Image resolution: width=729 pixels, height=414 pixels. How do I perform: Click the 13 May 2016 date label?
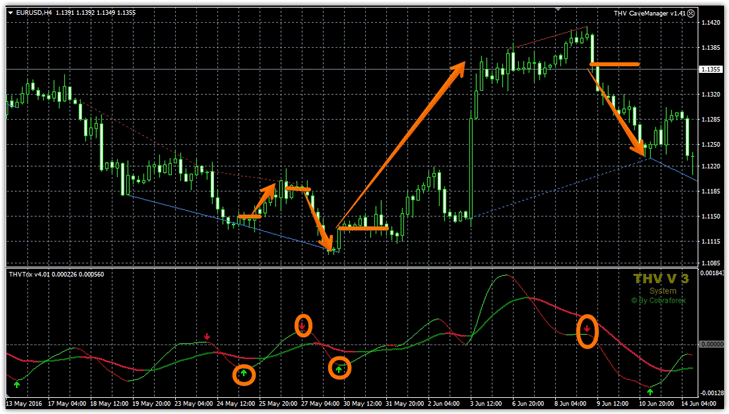coord(26,405)
